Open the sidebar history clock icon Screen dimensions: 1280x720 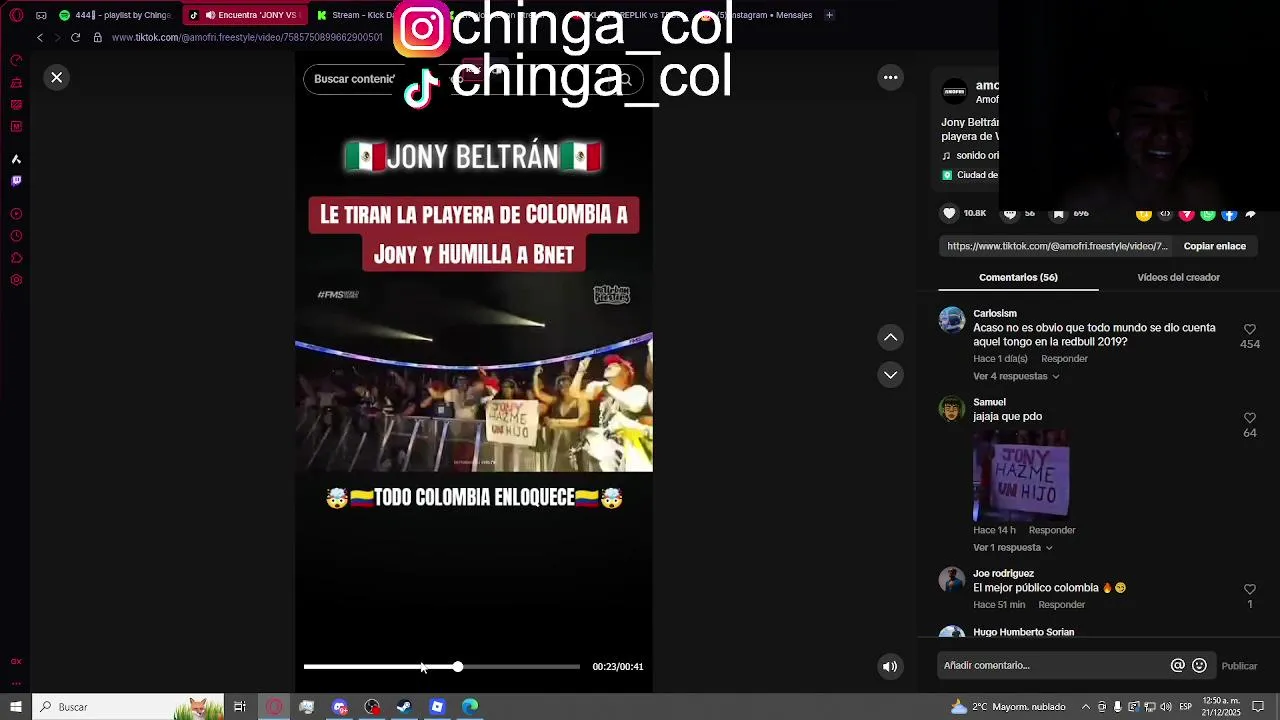tap(16, 236)
